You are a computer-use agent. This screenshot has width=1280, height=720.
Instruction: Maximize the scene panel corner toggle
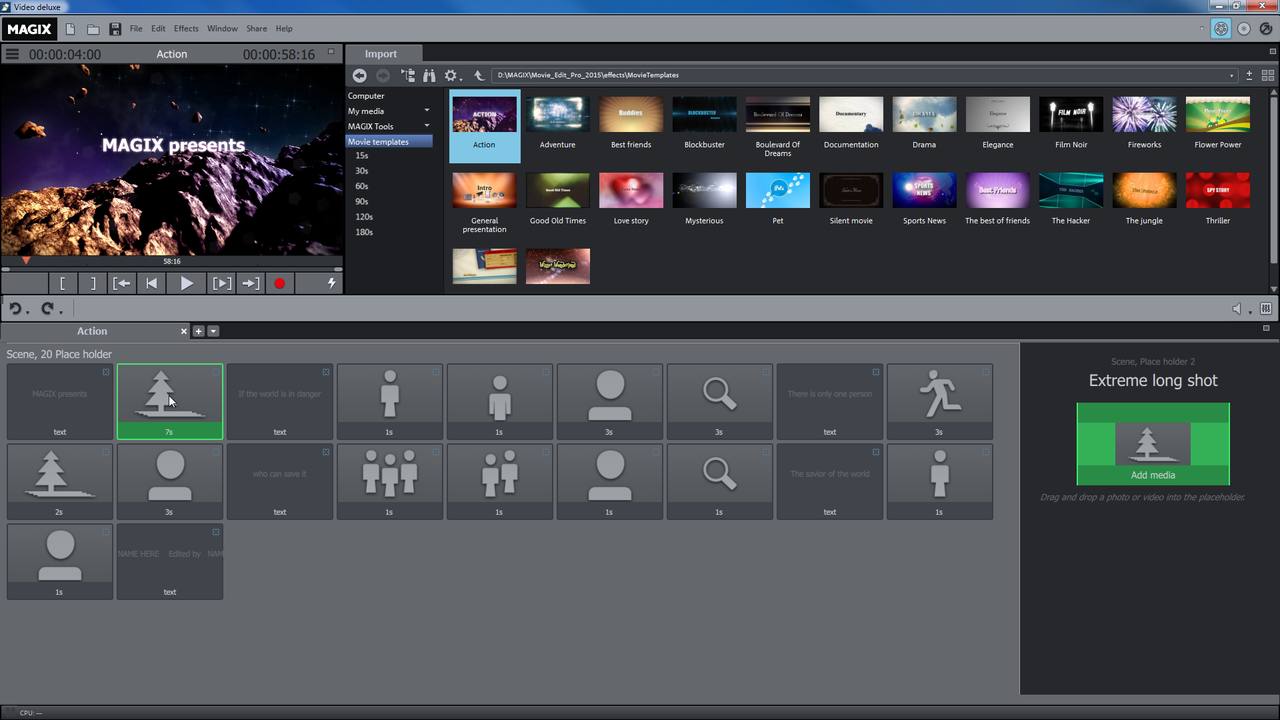pyautogui.click(x=1266, y=328)
